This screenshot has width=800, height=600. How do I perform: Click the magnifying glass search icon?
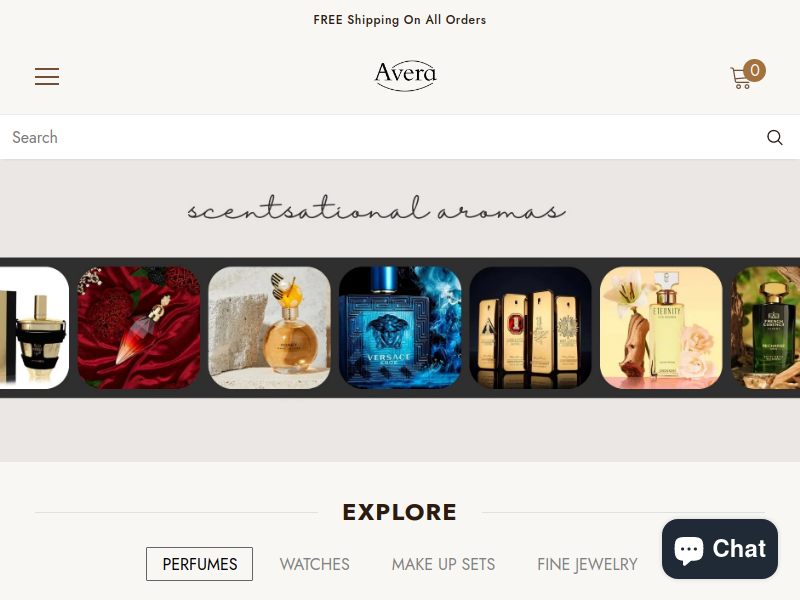[774, 137]
